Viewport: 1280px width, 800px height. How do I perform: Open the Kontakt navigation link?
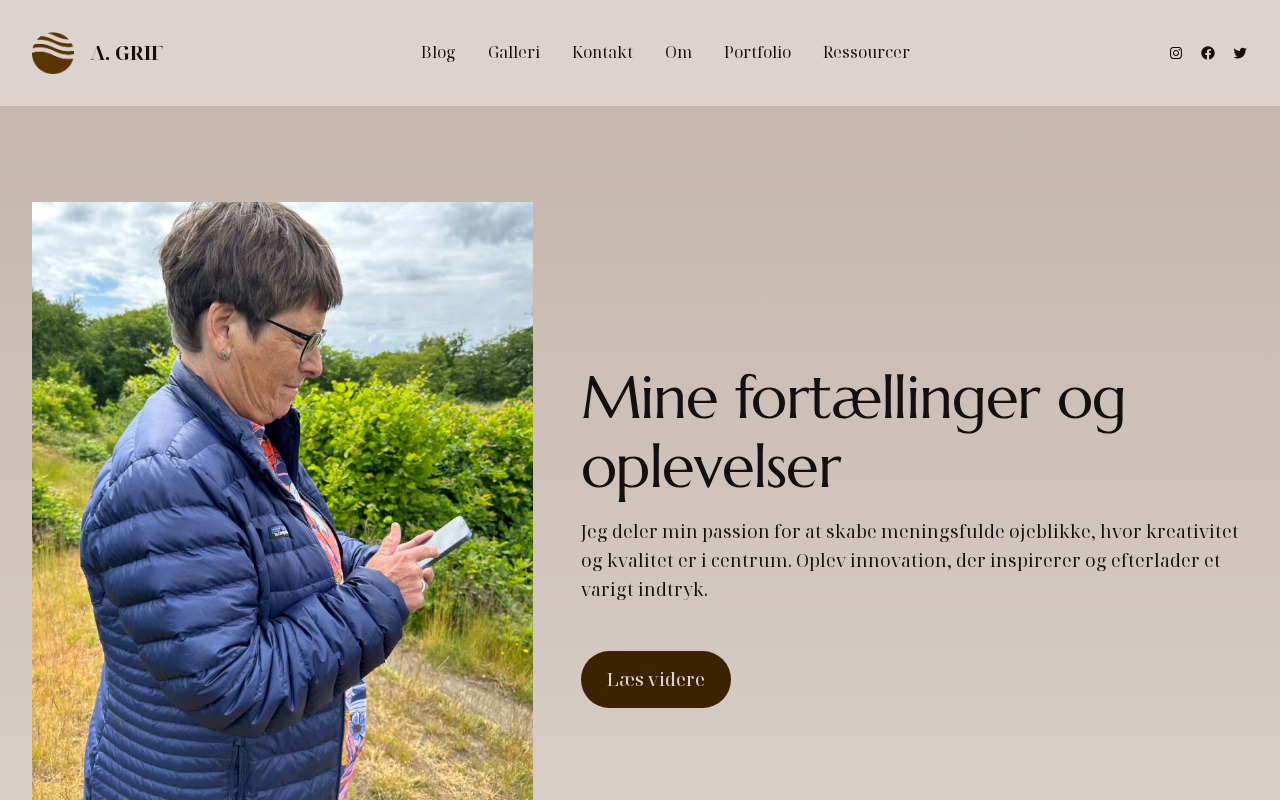(602, 53)
